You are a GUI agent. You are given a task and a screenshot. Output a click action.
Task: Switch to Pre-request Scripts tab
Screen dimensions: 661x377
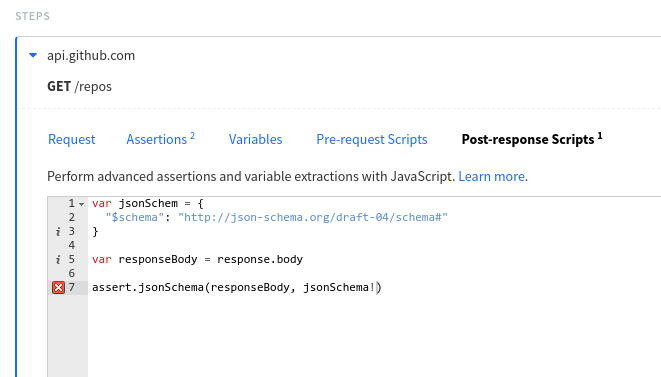(372, 140)
